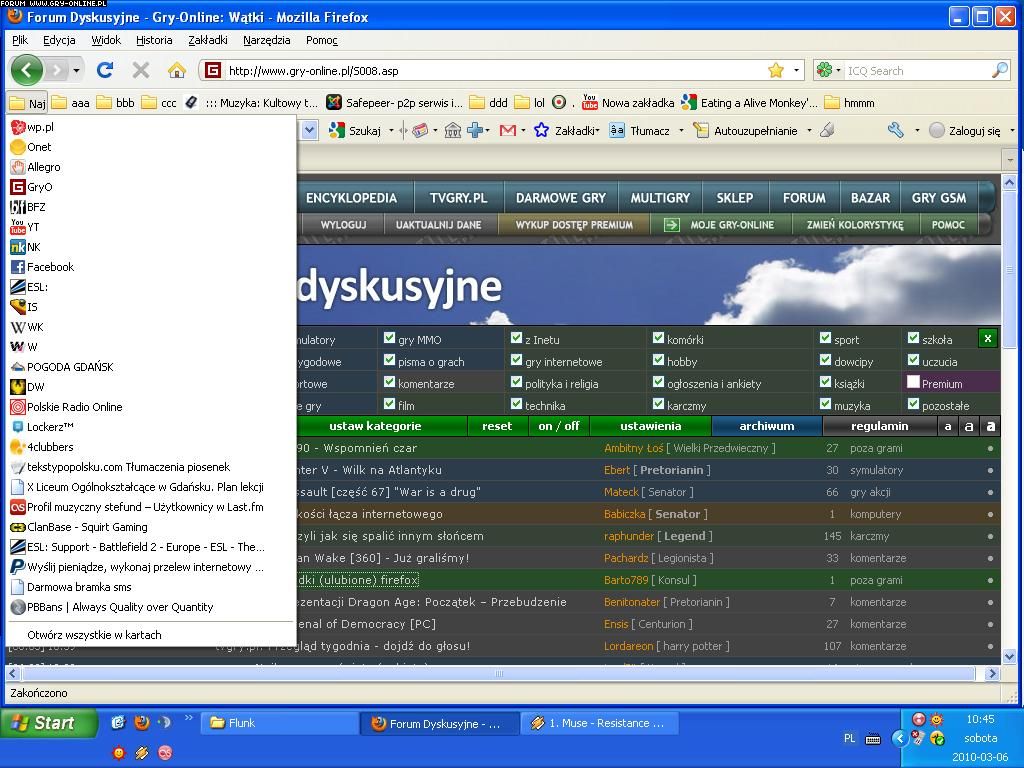Click the bookmark star in address bar
Viewport: 1024px width, 768px height.
coord(776,70)
